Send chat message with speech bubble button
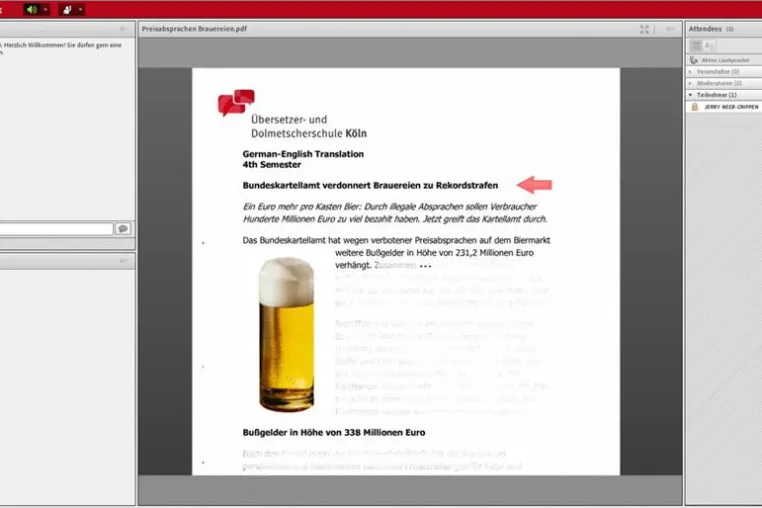Image resolution: width=762 pixels, height=508 pixels. click(123, 228)
